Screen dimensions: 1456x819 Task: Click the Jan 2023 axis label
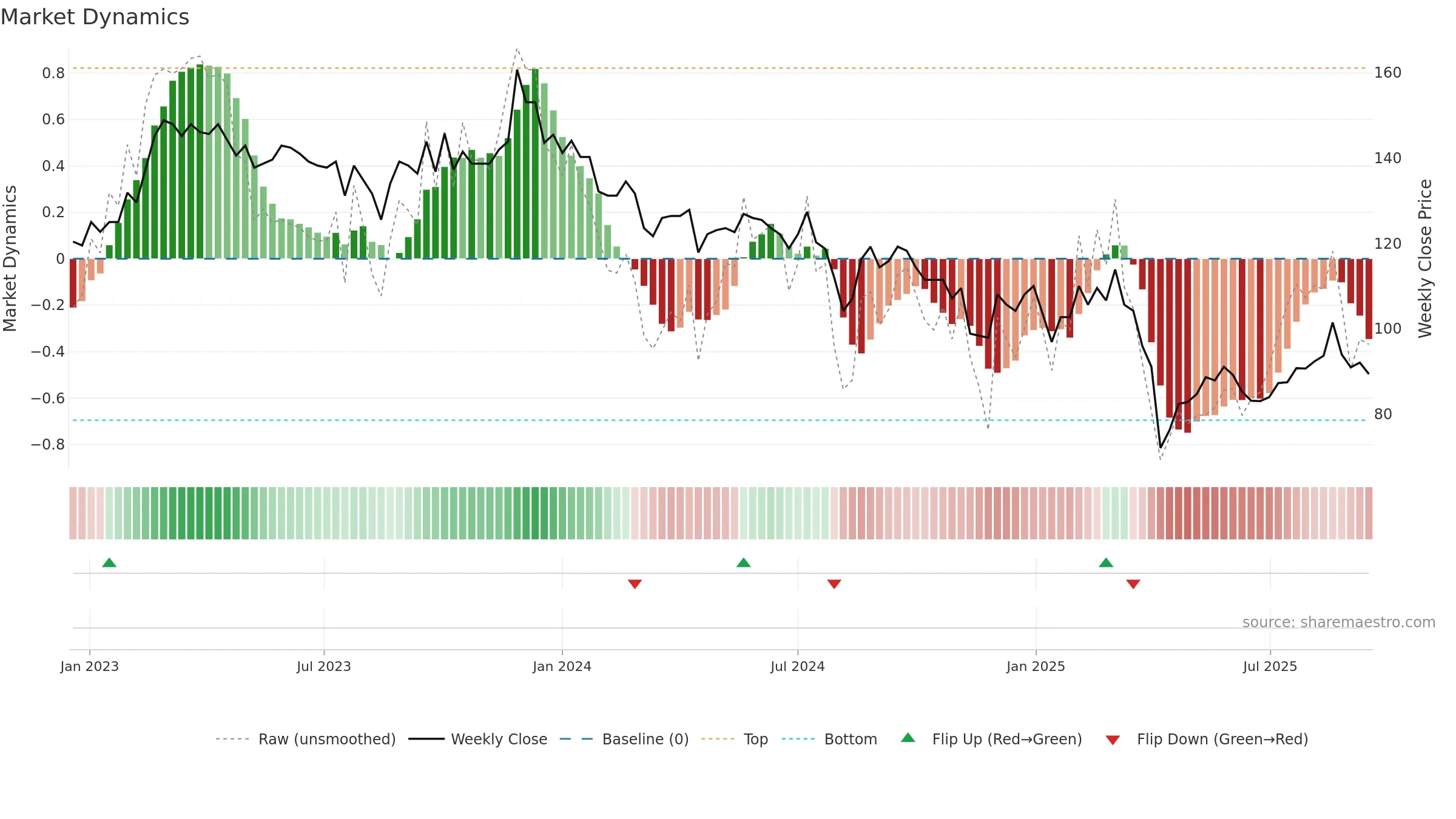[90, 666]
